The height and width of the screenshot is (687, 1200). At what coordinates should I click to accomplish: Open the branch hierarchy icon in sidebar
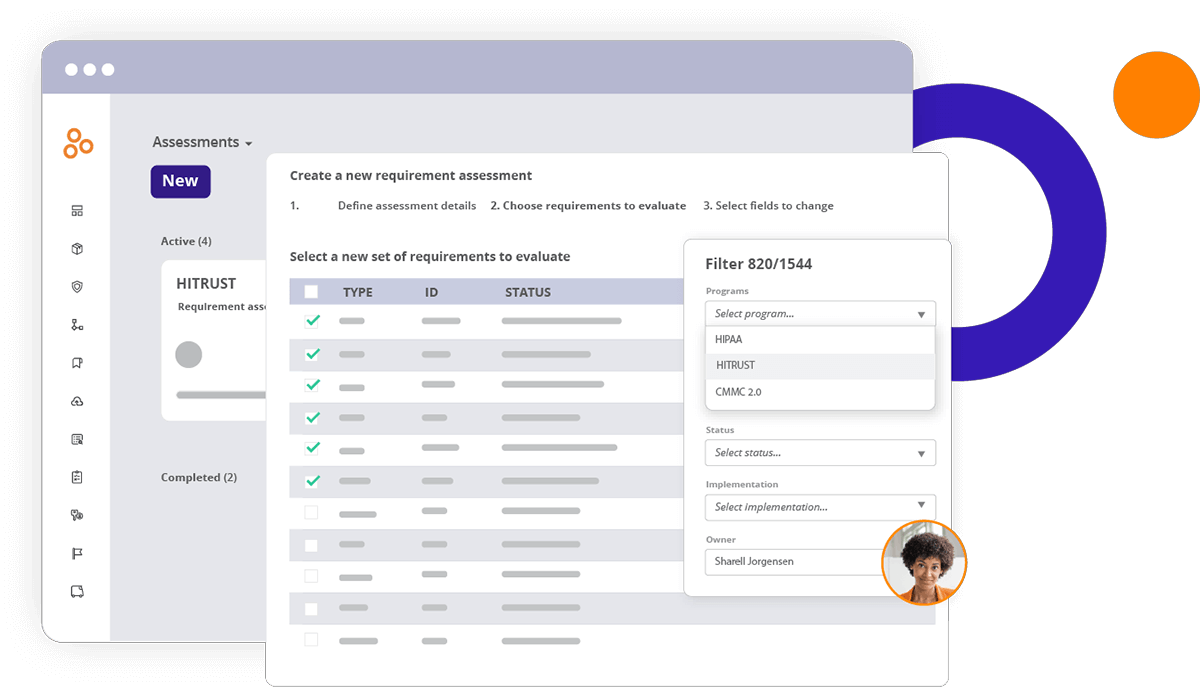pyautogui.click(x=77, y=325)
